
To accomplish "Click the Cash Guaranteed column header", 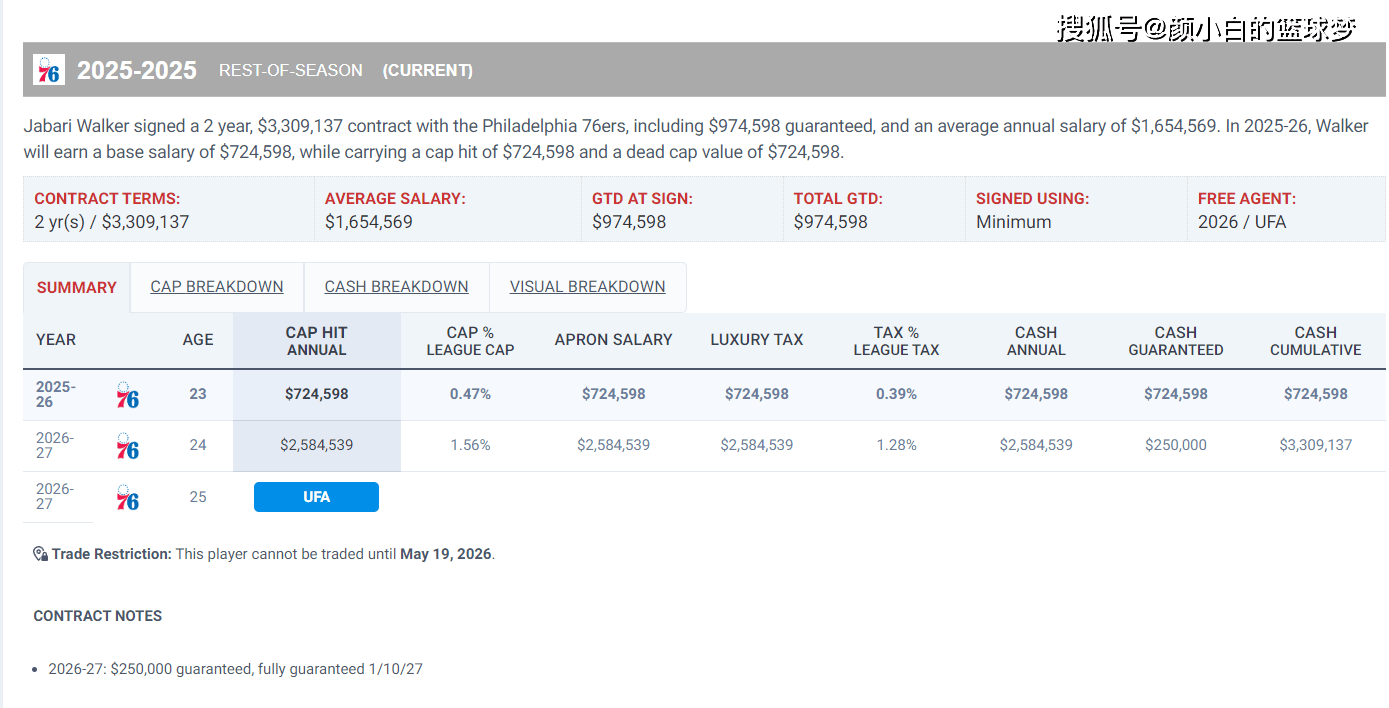I will pos(1175,341).
